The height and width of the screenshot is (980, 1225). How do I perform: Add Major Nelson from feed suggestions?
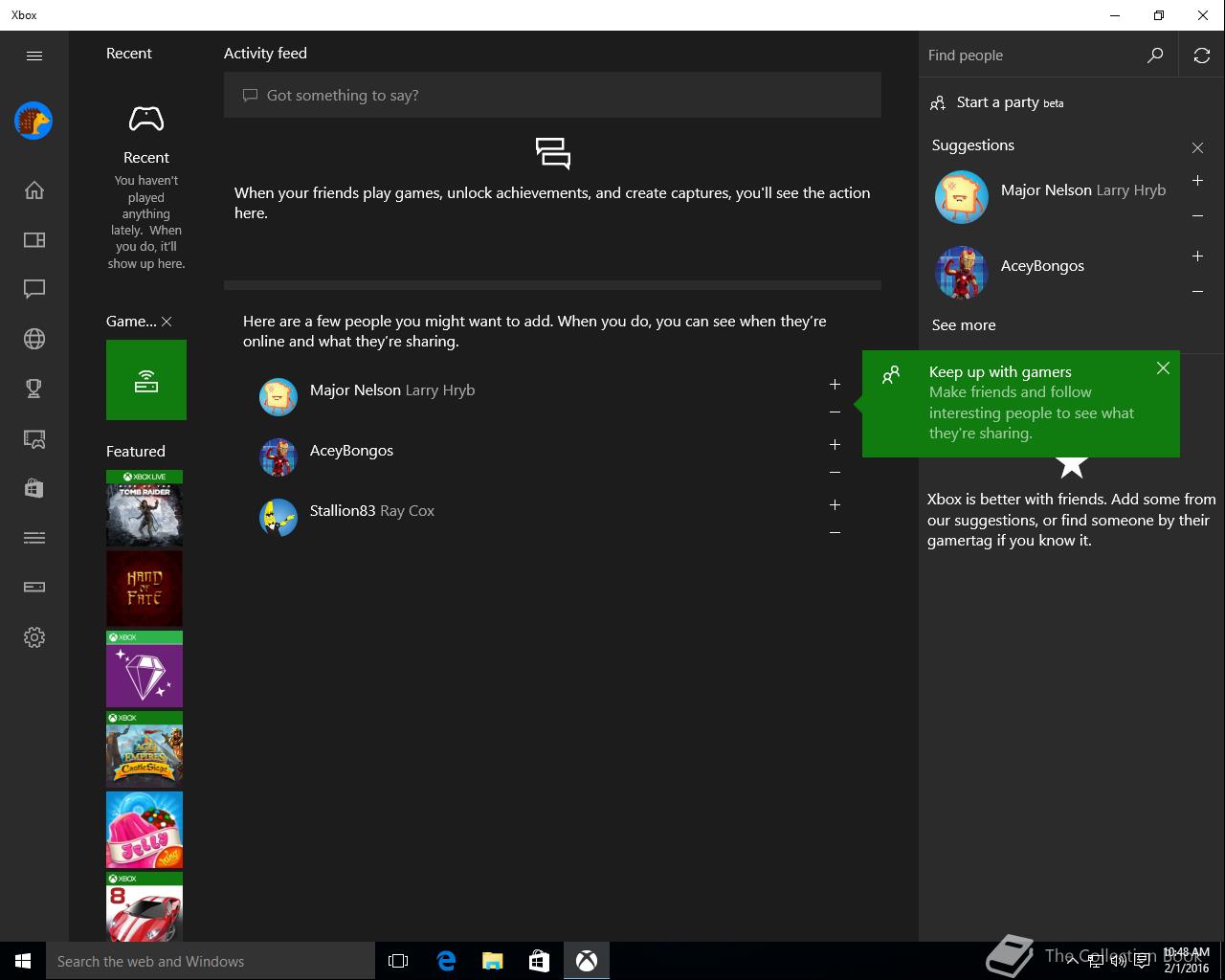tap(835, 384)
